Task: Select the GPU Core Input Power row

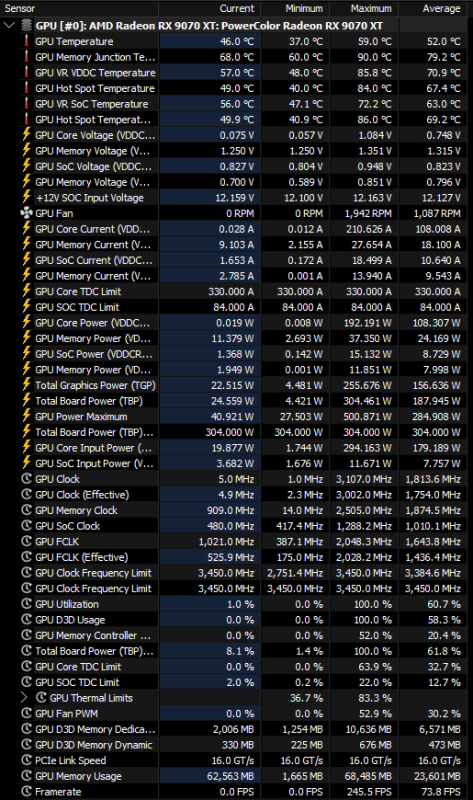Action: (234, 447)
